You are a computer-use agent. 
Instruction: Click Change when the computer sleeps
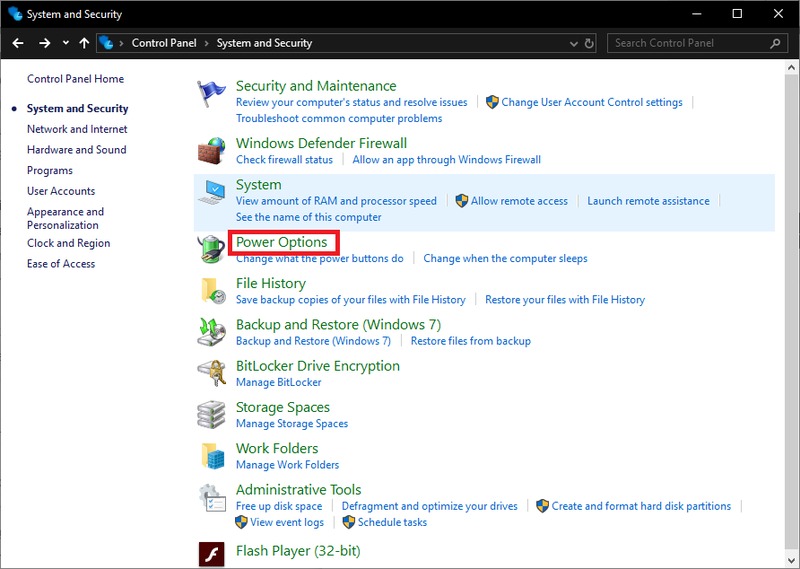[505, 258]
